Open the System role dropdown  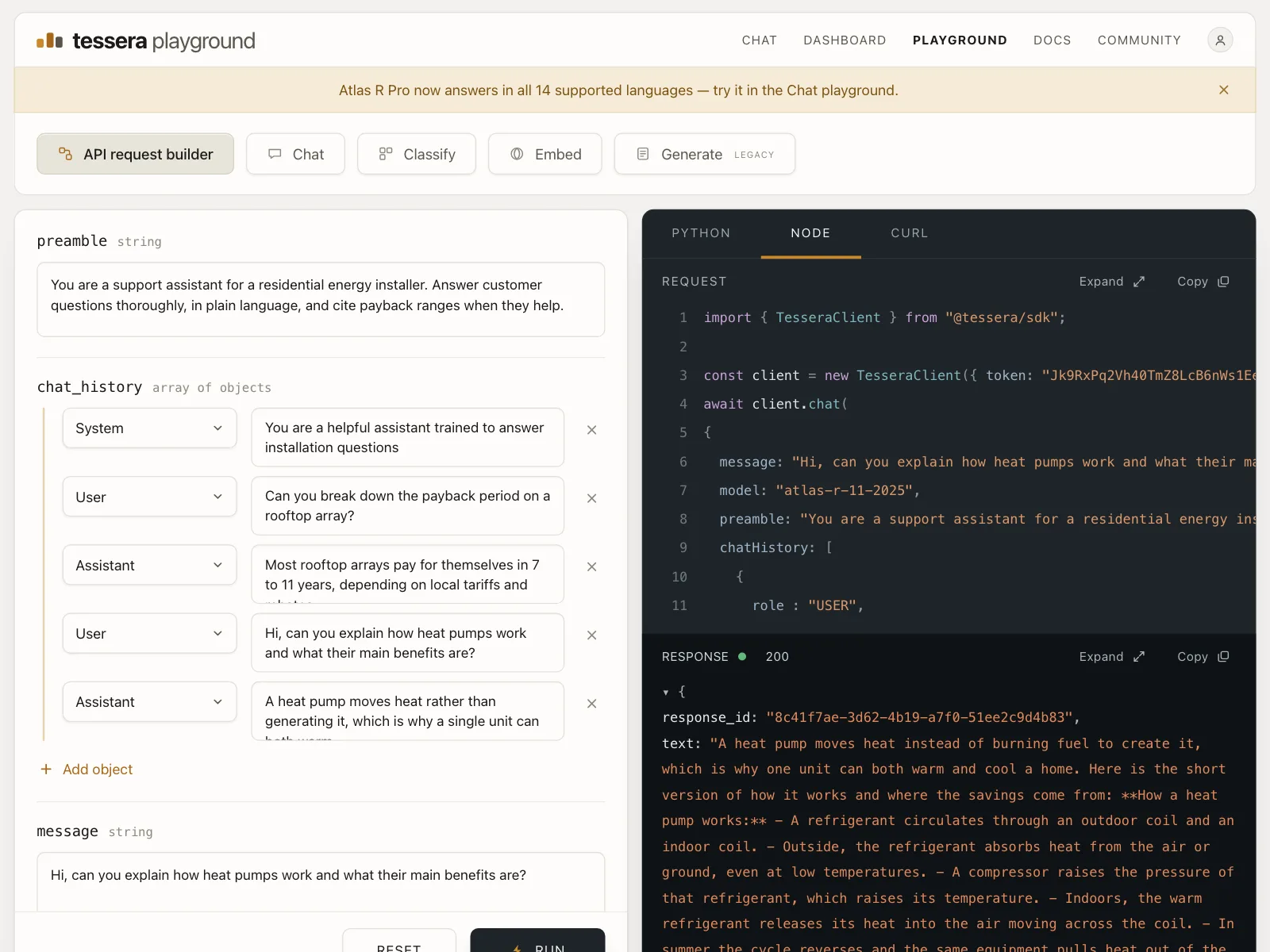pyautogui.click(x=149, y=428)
